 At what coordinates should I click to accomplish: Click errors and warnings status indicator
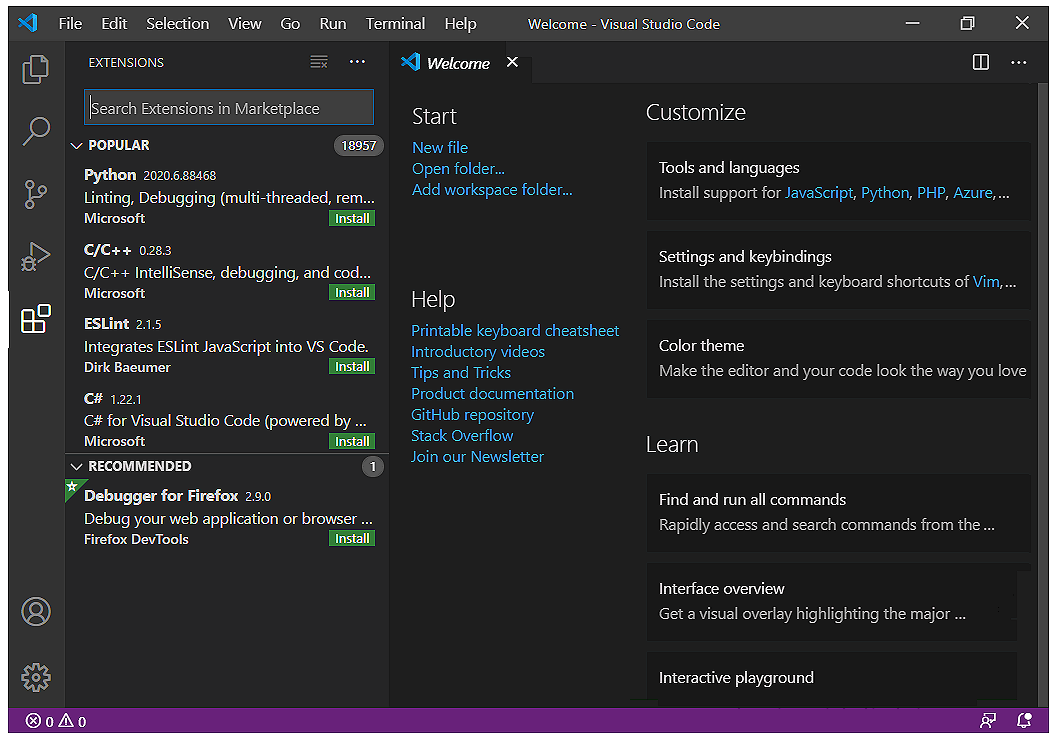pyautogui.click(x=56, y=721)
